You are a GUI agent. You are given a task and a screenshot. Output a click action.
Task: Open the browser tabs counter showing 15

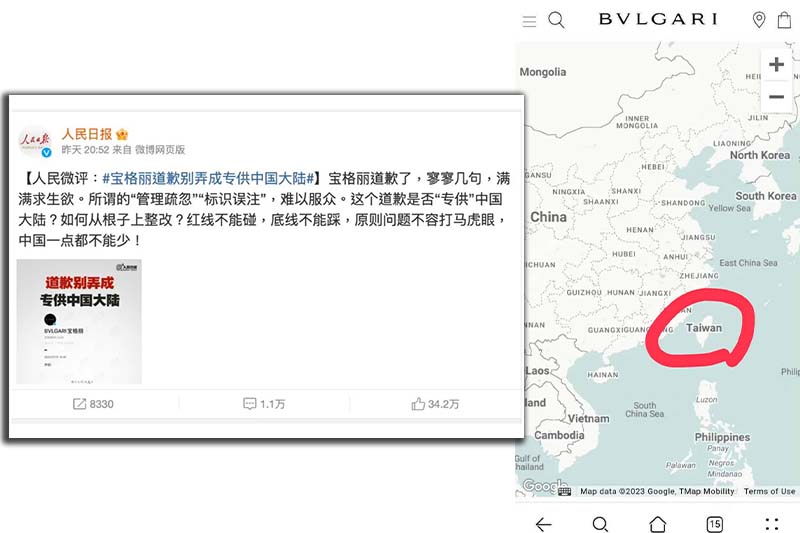714,524
